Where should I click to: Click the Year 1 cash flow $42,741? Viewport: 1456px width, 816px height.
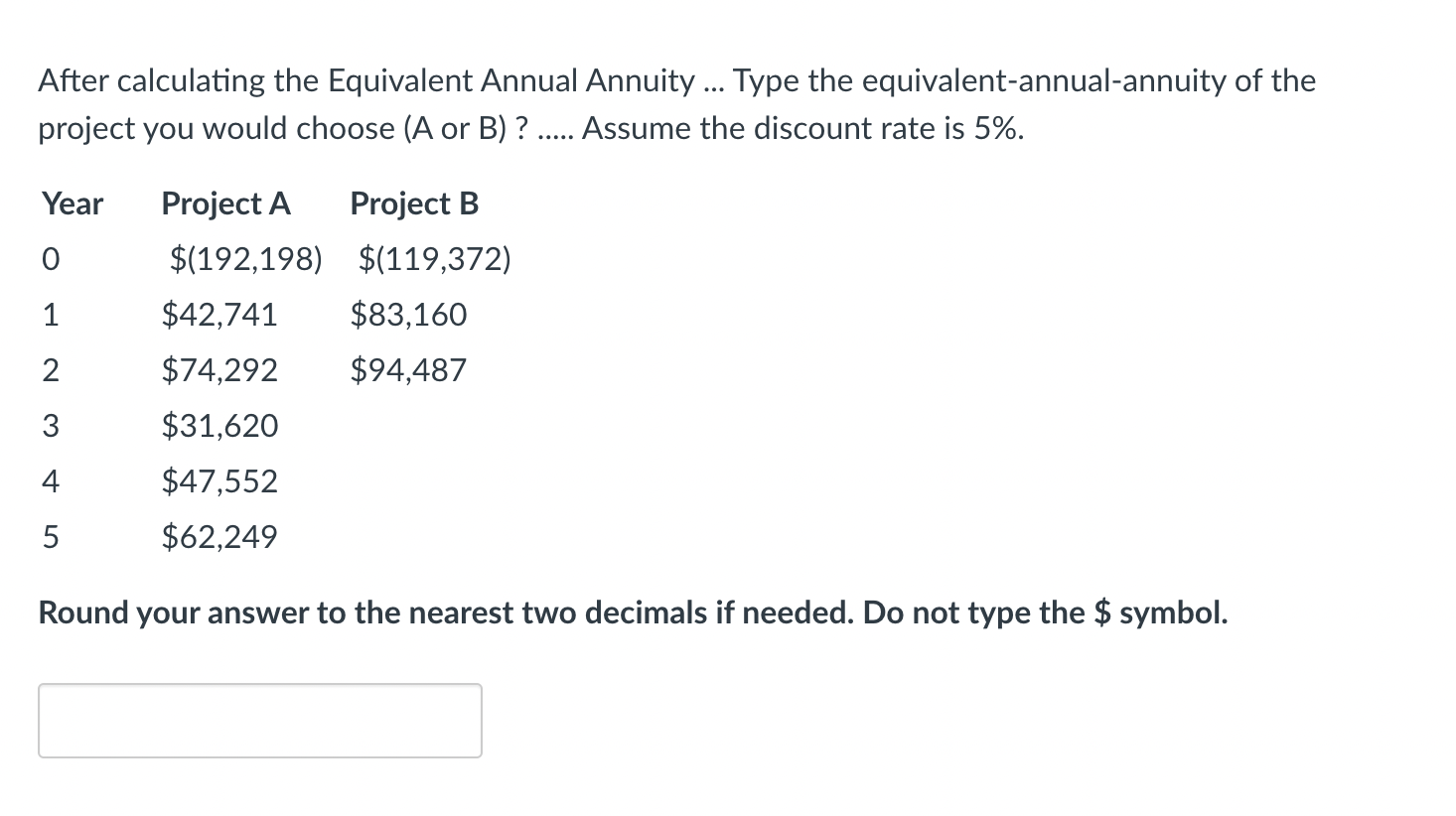(218, 314)
